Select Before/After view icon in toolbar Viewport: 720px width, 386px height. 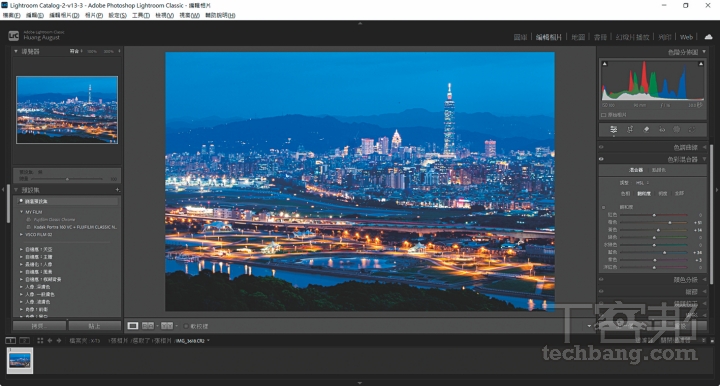[167, 326]
